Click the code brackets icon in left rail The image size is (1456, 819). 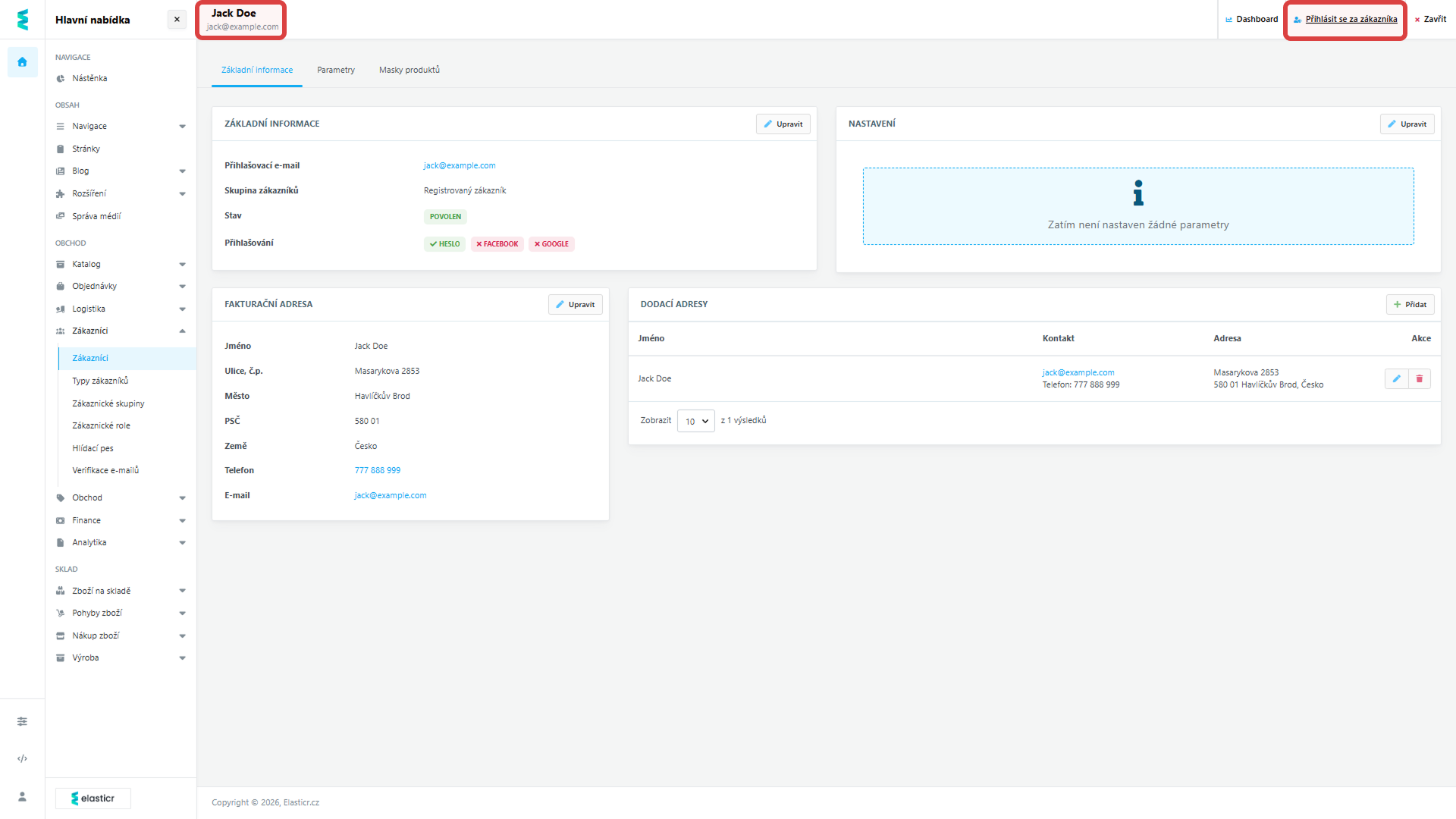coord(22,758)
